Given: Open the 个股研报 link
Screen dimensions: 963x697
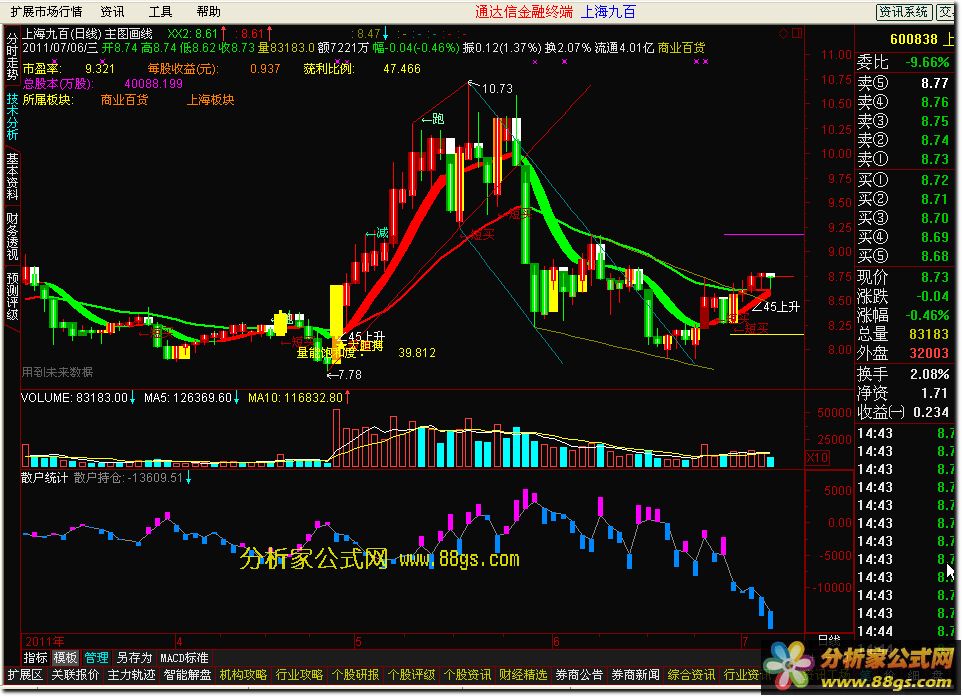Looking at the screenshot, I should click(x=355, y=675).
